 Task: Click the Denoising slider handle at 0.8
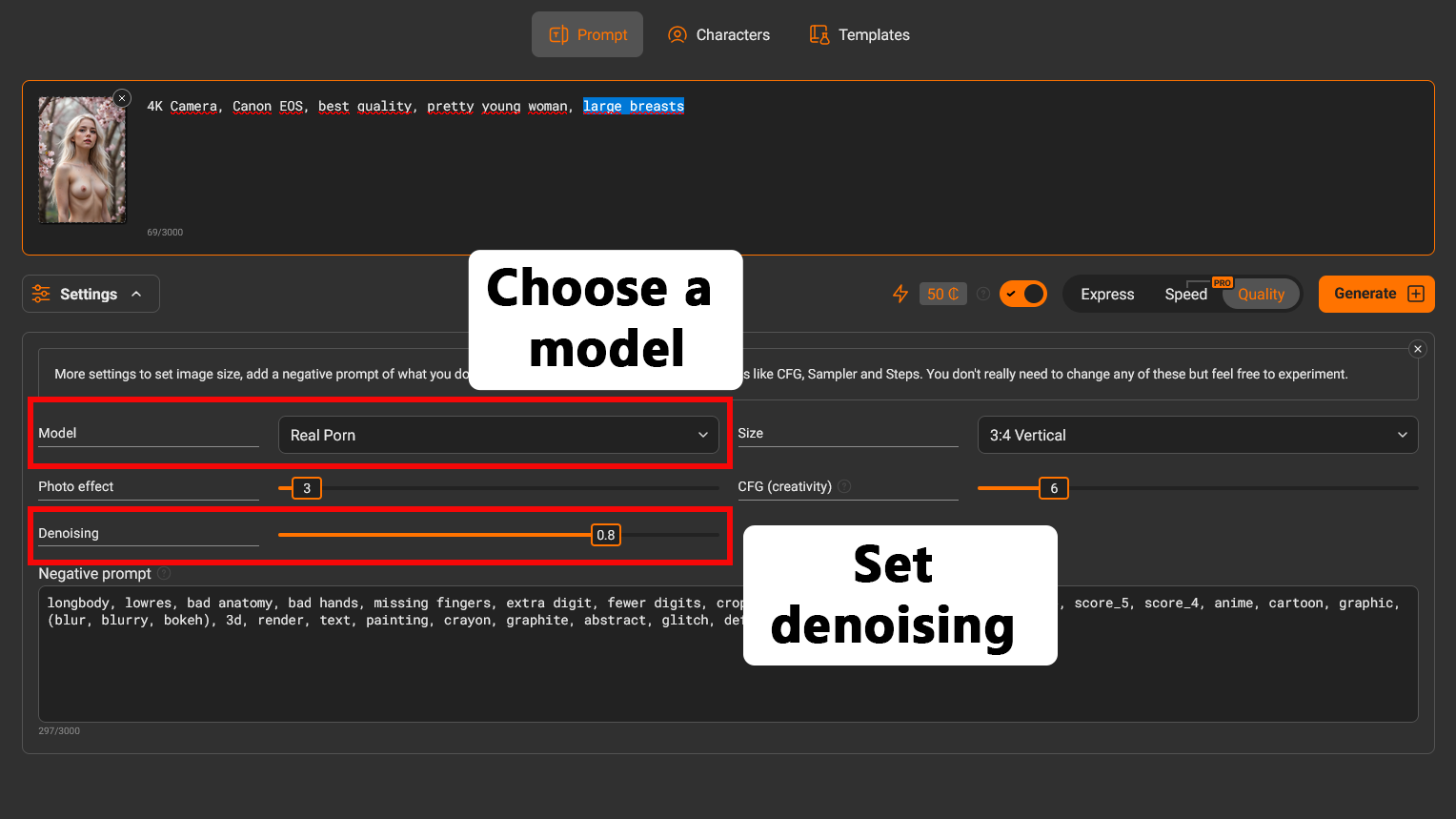tap(606, 535)
